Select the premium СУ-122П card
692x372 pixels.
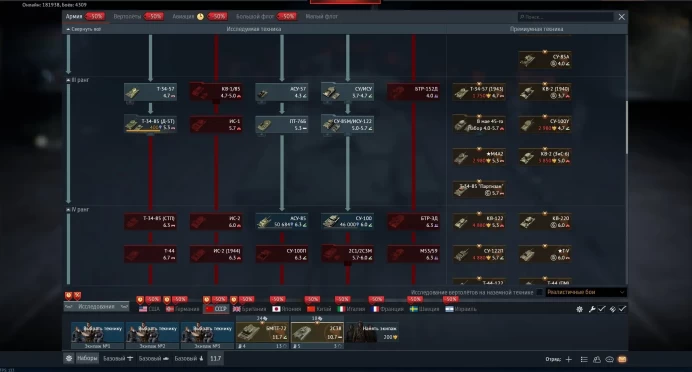[x=479, y=254]
